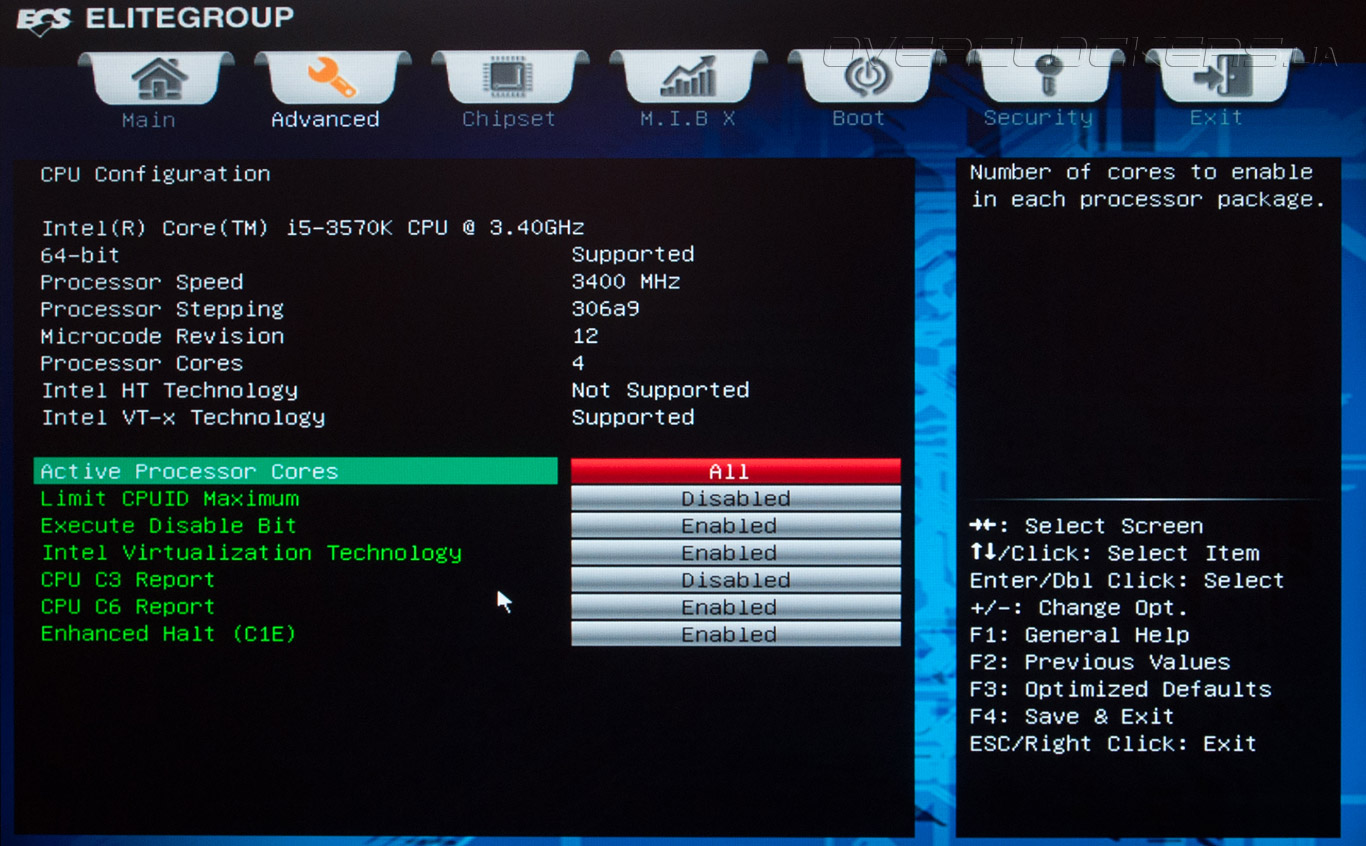Select the 'Limit CPUID Maximum' setting label
Screen dimensions: 1366x846
pyautogui.click(x=170, y=498)
